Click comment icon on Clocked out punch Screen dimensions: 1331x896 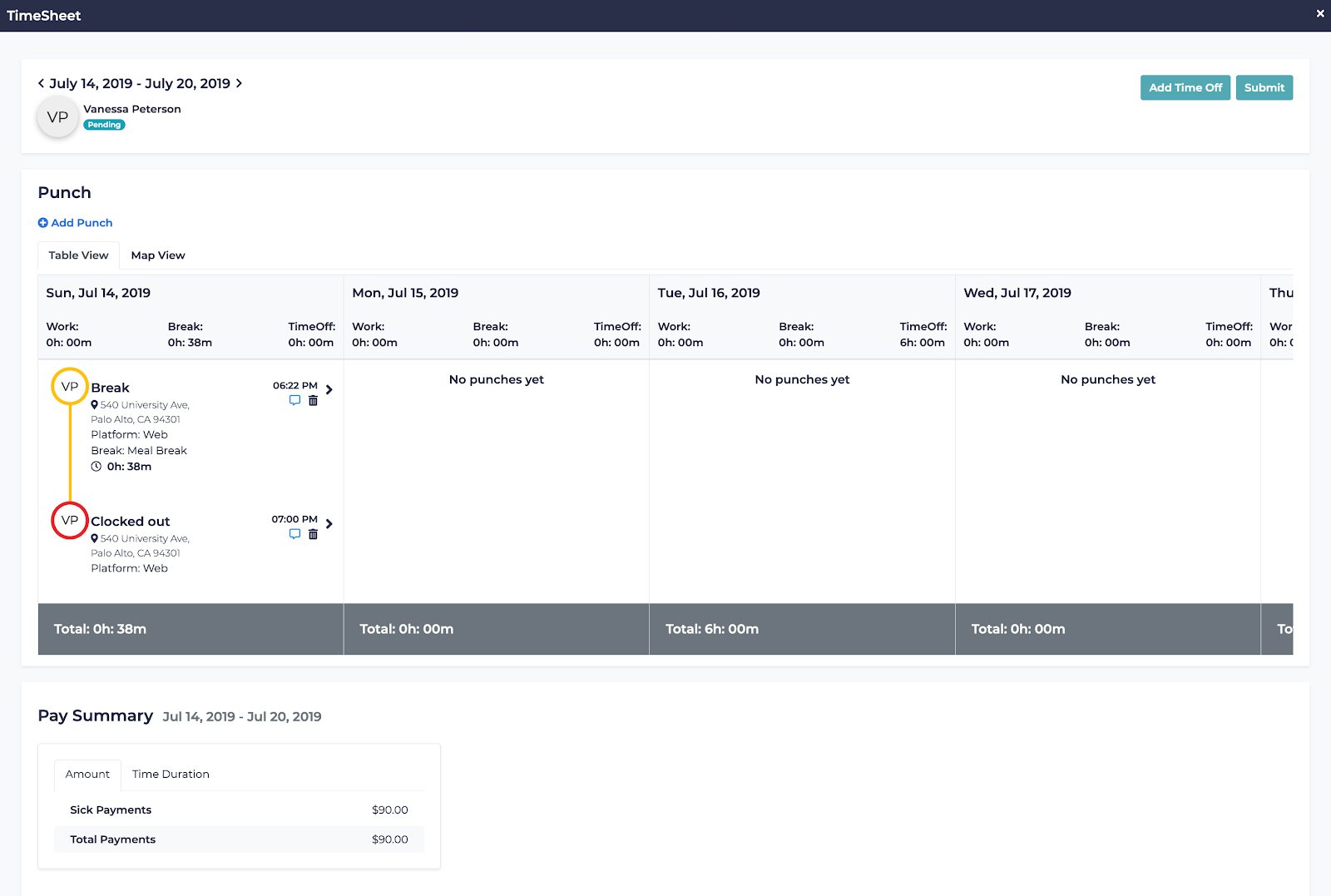(x=294, y=534)
